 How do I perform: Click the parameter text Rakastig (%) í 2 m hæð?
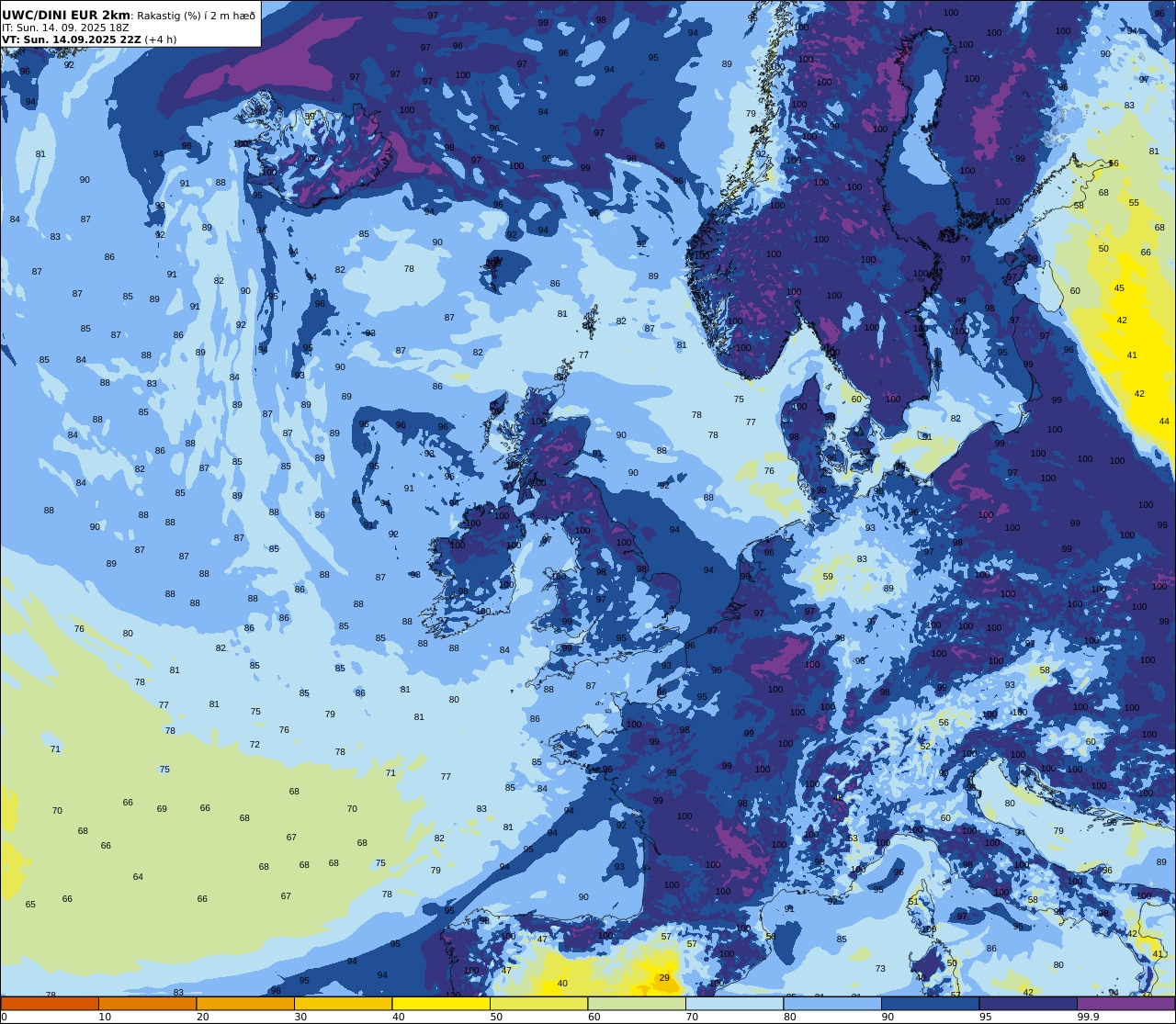click(196, 16)
